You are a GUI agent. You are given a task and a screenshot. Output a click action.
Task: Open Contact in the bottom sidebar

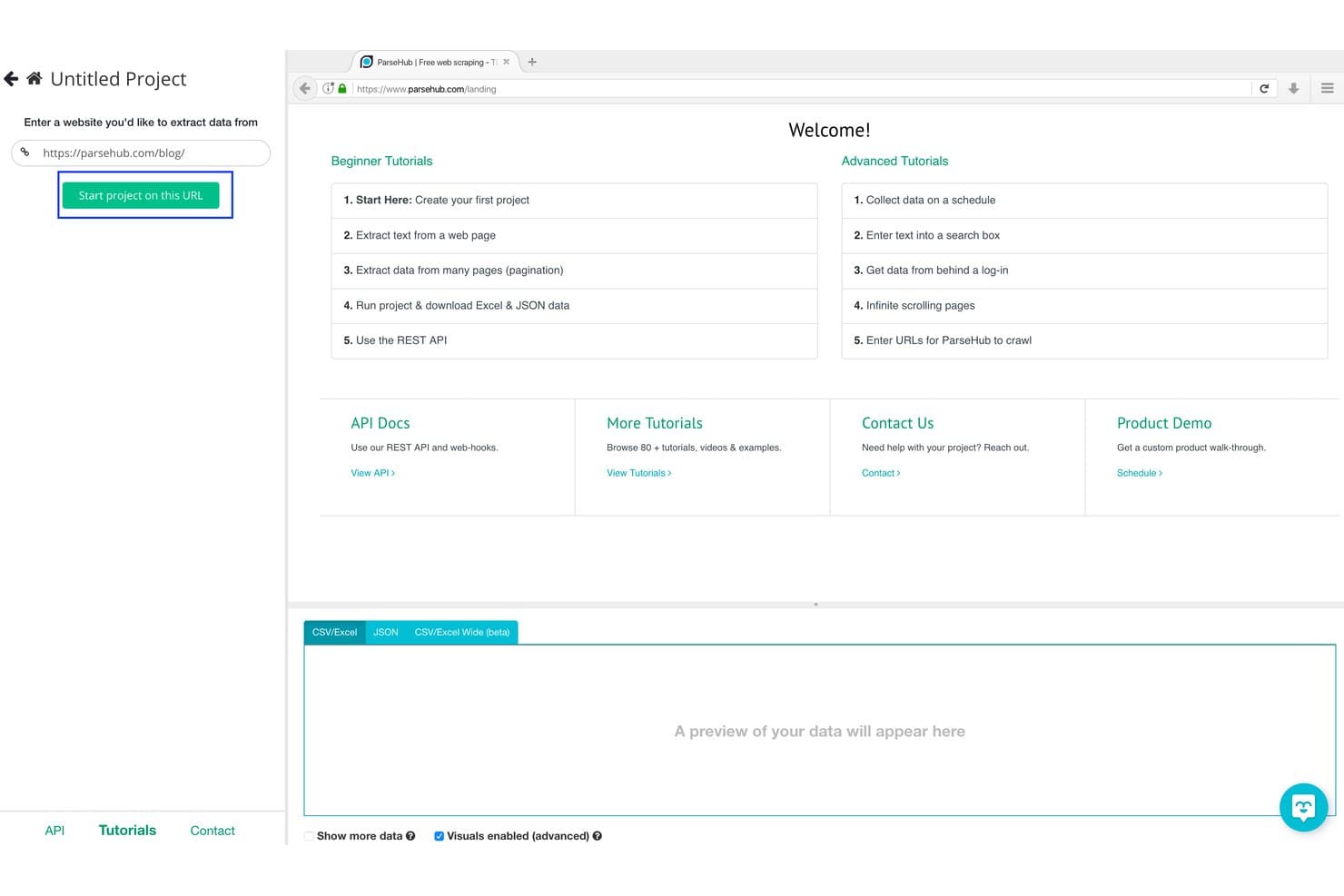(212, 831)
